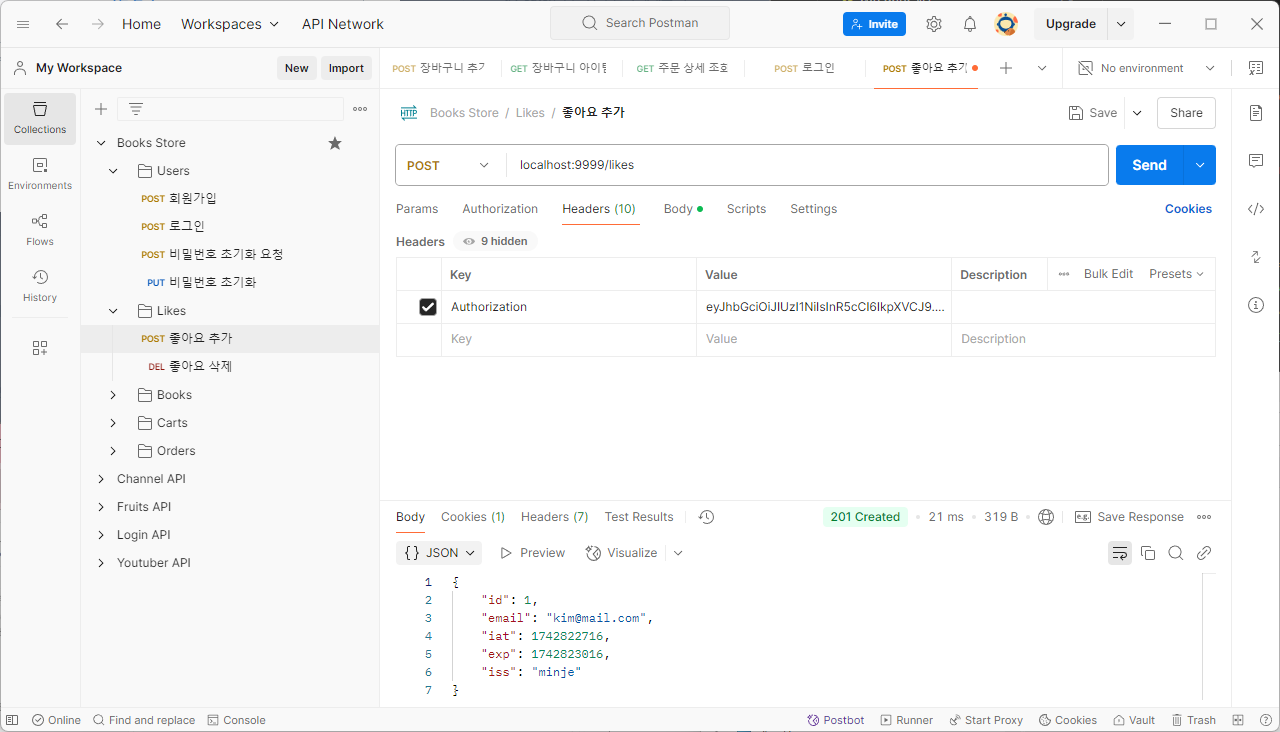Expand the Channel API collection
Image resolution: width=1280 pixels, height=732 pixels.
(x=101, y=479)
